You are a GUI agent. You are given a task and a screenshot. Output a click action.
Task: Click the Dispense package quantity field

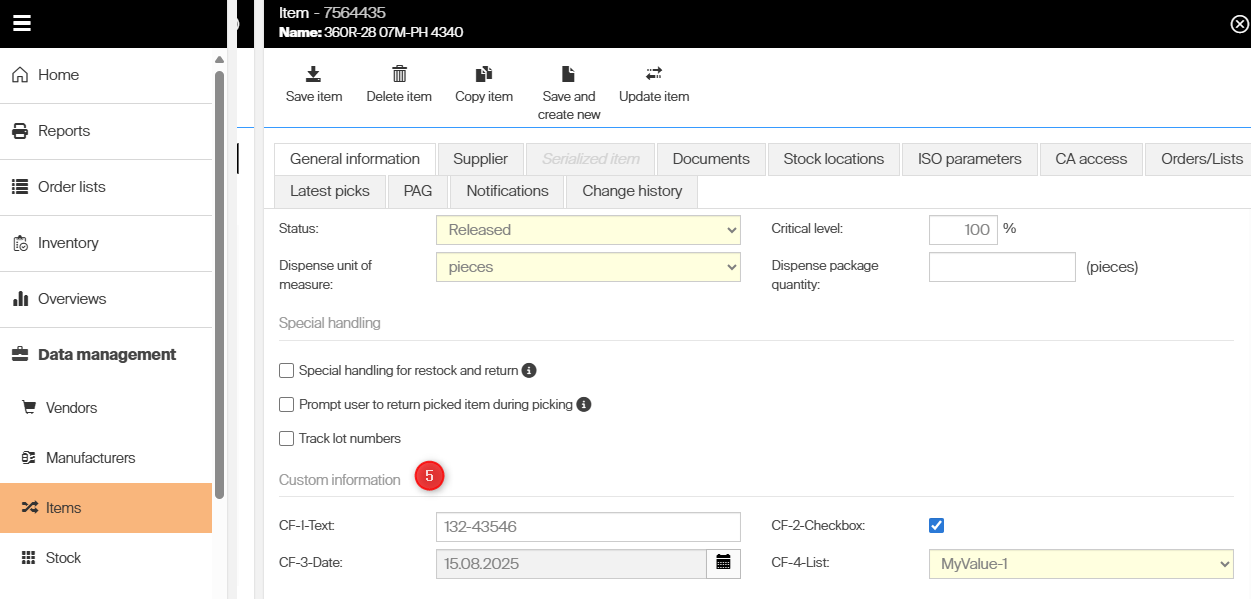[1002, 268]
